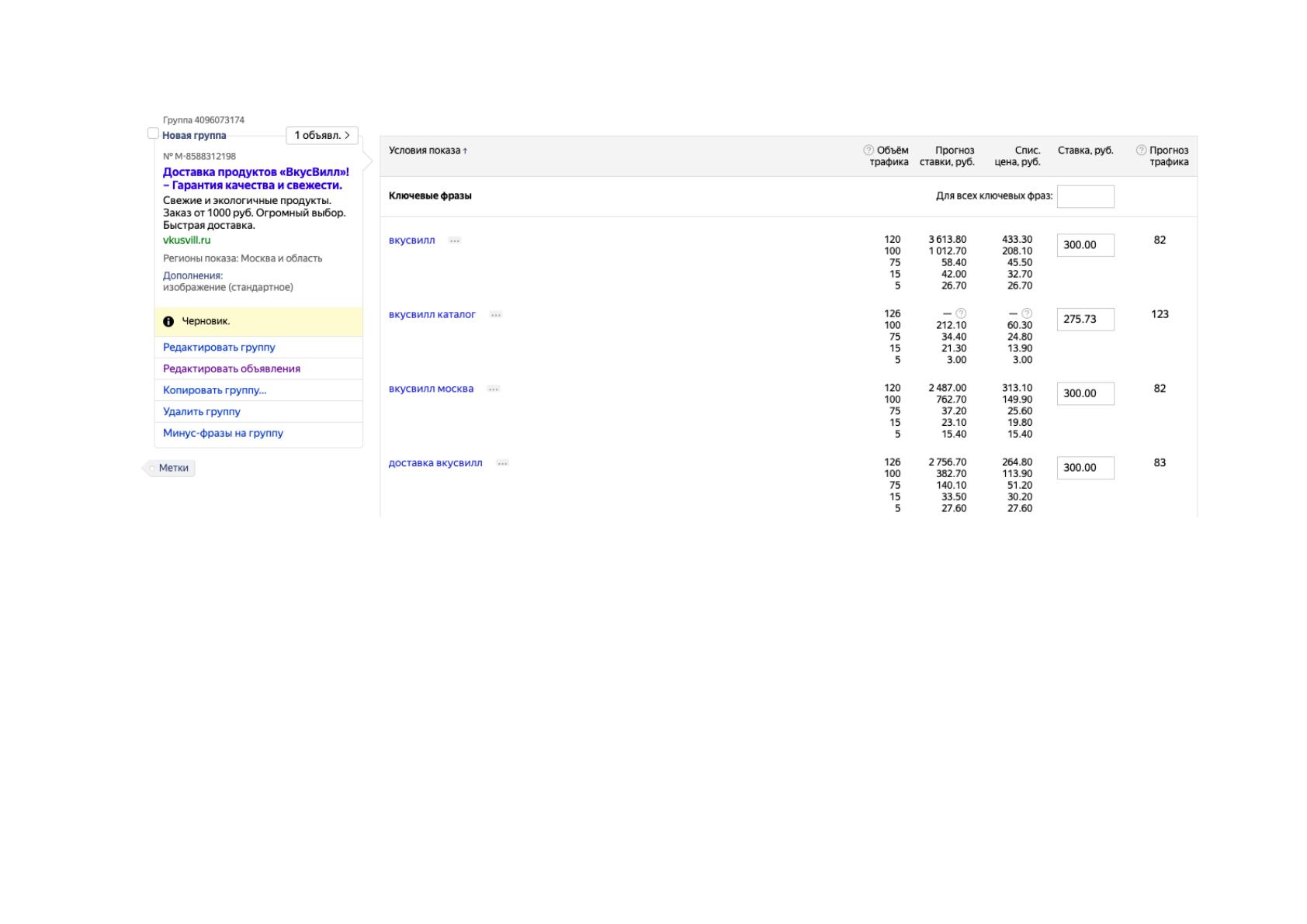Select forecast bid value 2 756.70
Viewport: 1307px width, 924px height.
[948, 462]
